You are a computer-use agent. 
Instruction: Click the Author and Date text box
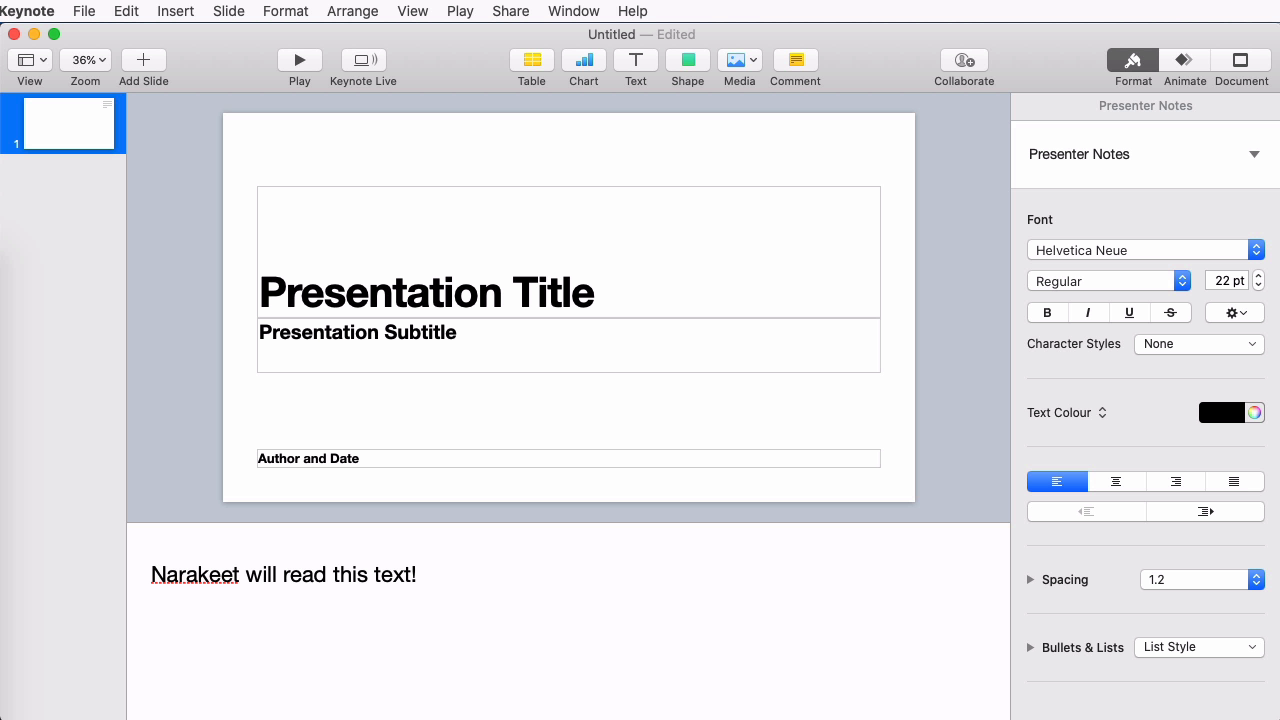pos(569,458)
